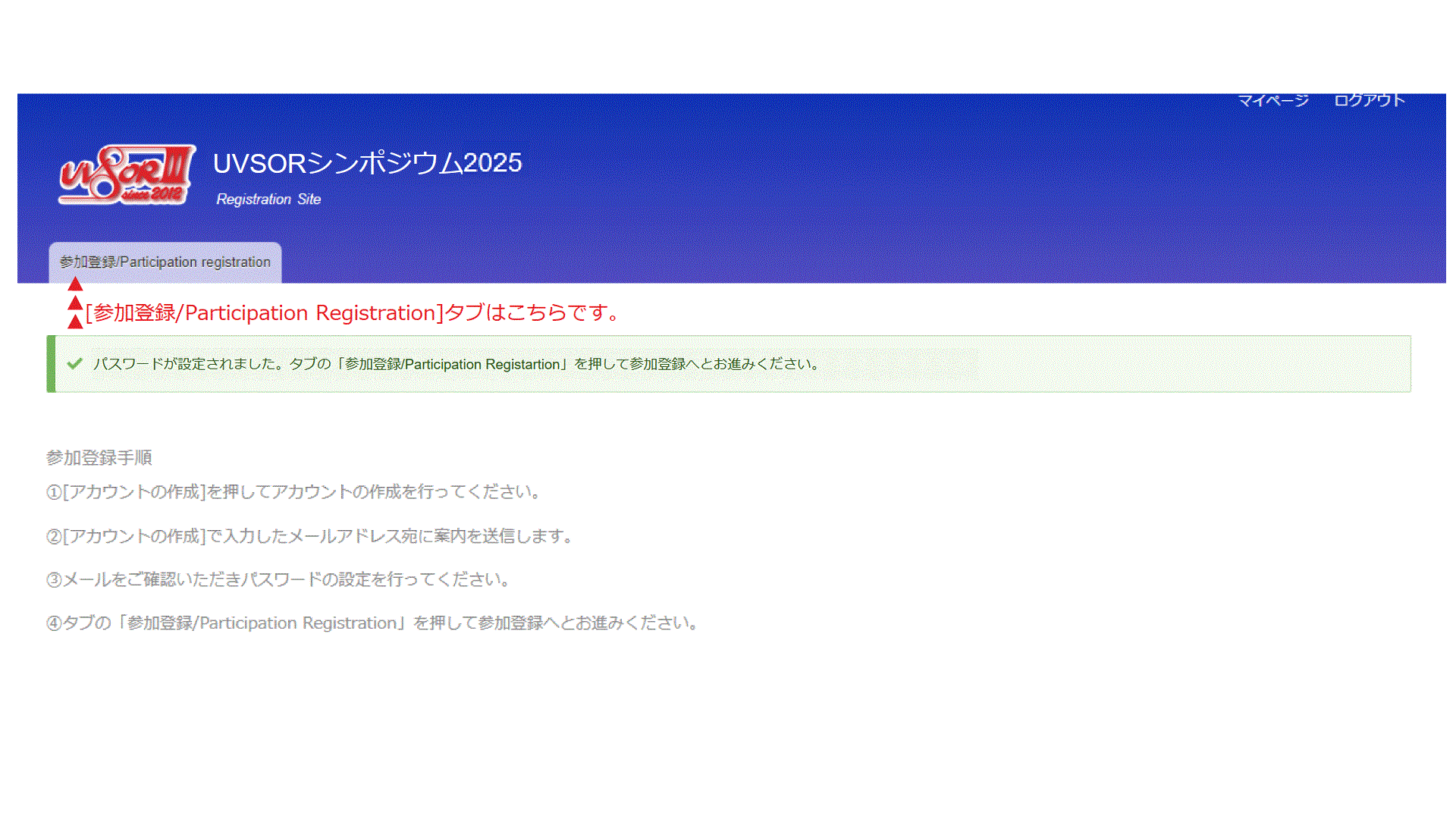Click step ③ about パスワードの設定
Viewport: 1456px width, 819px height.
tap(279, 579)
